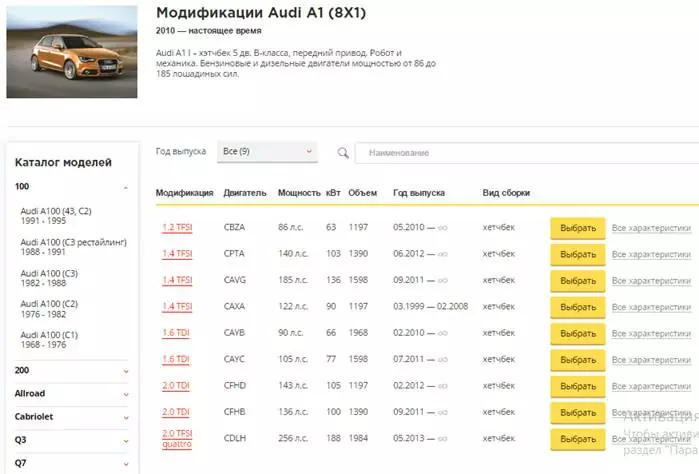Expand the Allroad model group
The height and width of the screenshot is (474, 699).
[x=71, y=394]
